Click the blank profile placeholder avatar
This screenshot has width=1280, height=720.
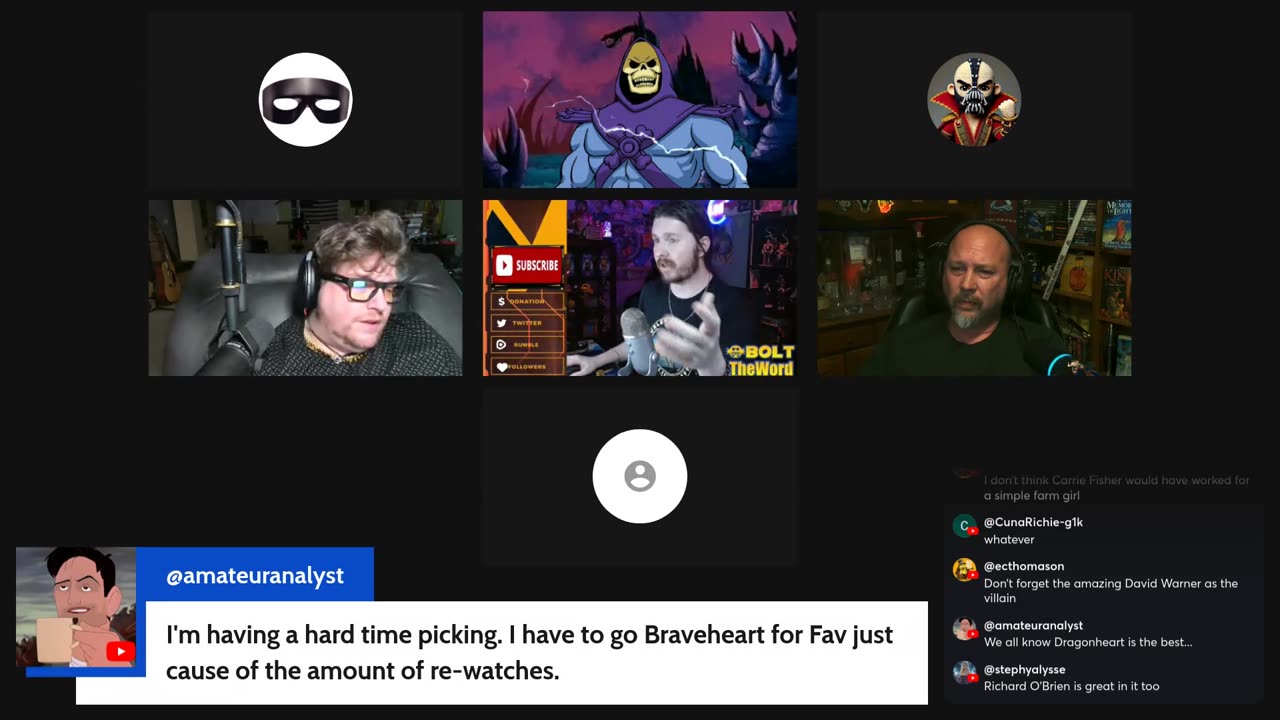click(x=640, y=476)
